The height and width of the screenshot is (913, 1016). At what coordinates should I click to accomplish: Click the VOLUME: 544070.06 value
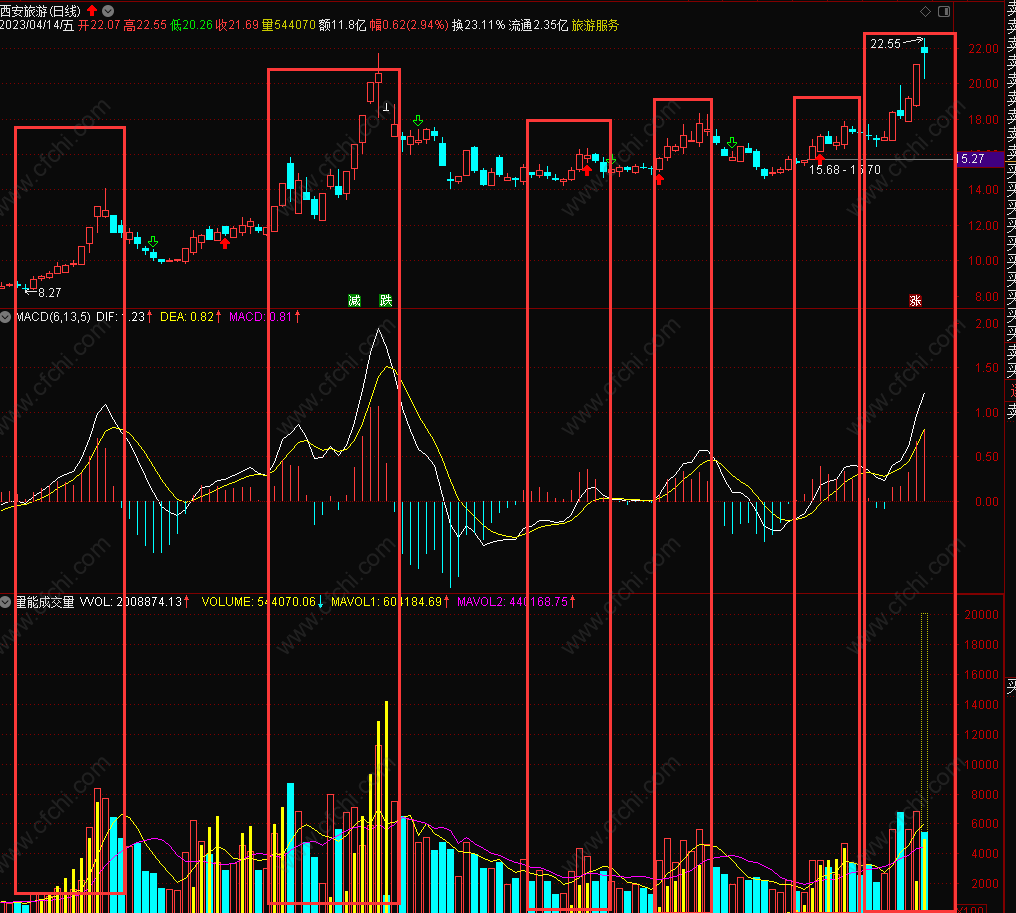pos(259,602)
